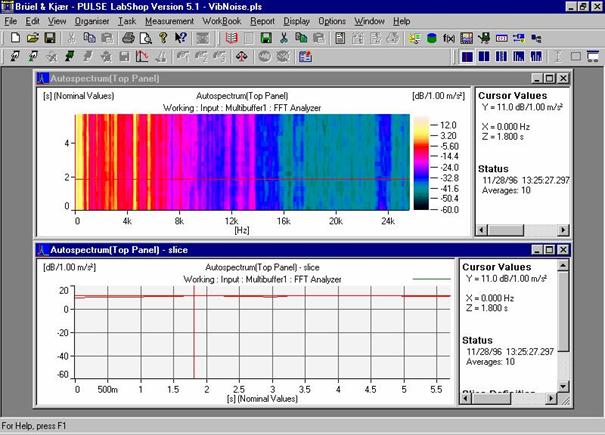Open Print Preview with the magnifier icon
Image resolution: width=605 pixels, height=435 pixels.
[144, 38]
